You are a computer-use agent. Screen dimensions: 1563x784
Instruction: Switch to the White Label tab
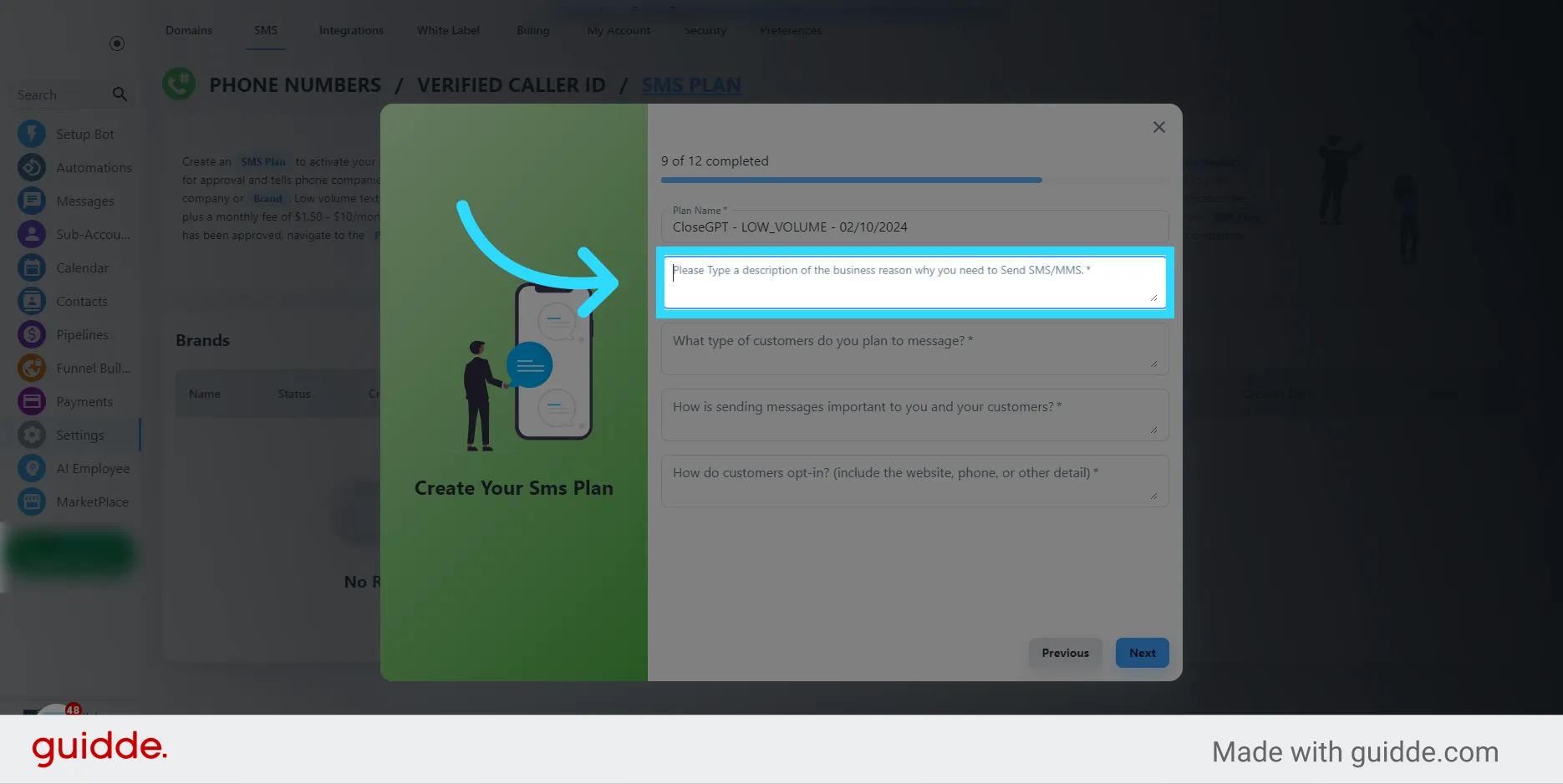coord(448,30)
